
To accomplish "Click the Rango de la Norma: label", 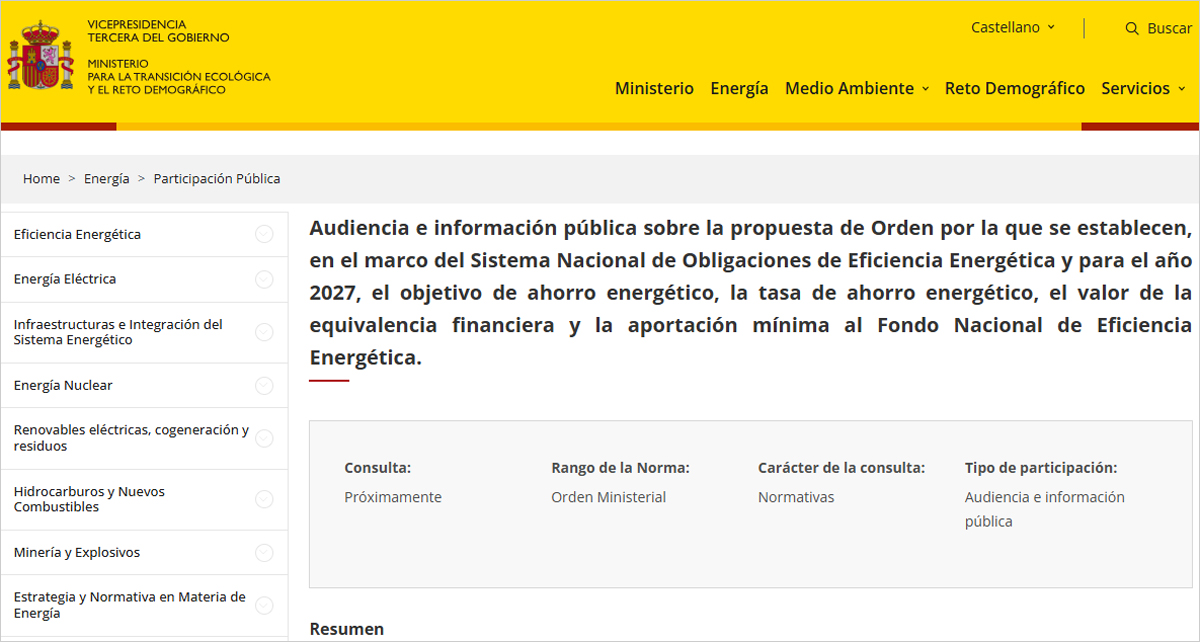I will [x=621, y=467].
